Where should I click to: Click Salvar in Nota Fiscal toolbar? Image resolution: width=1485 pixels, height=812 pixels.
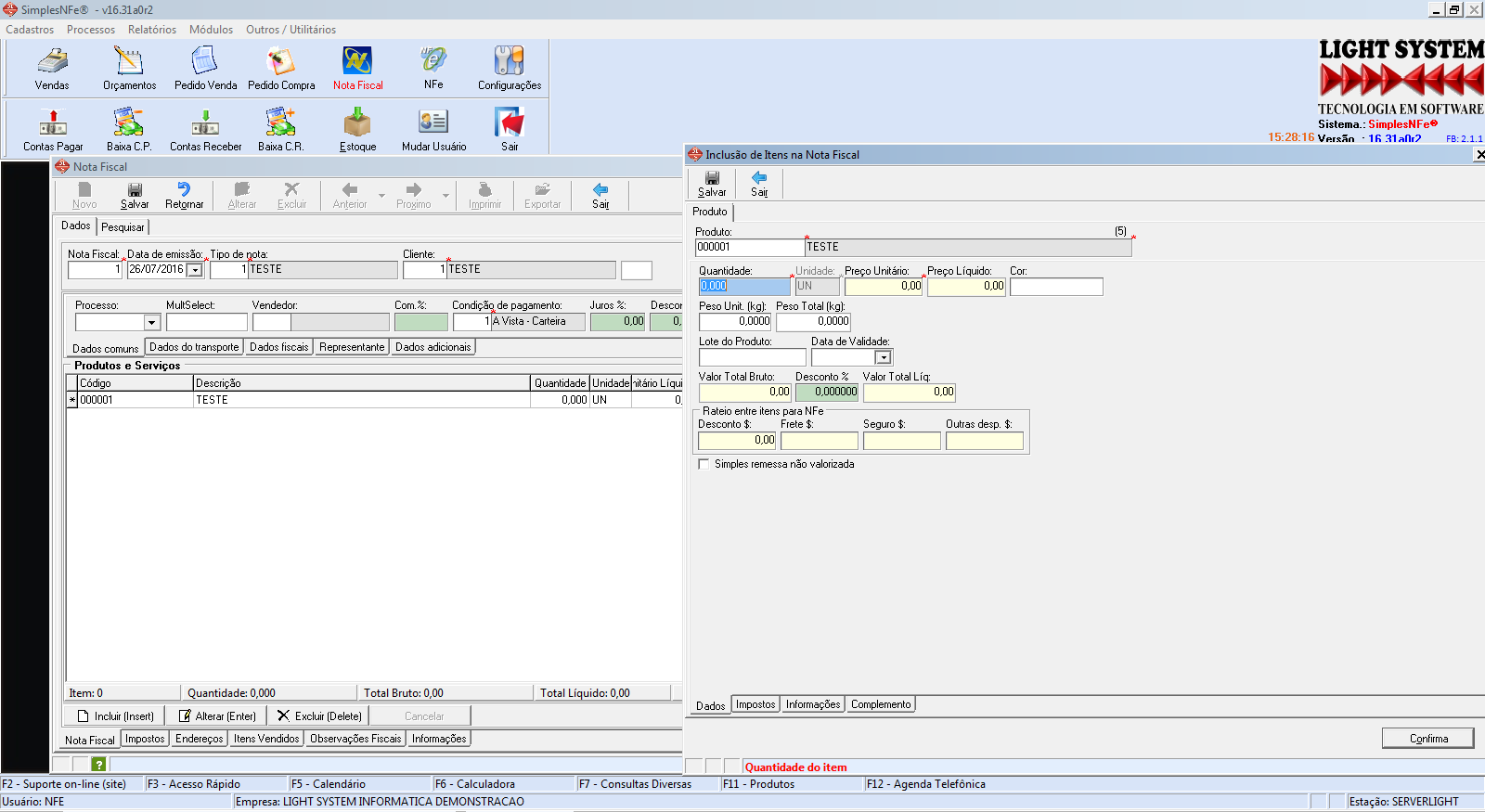point(135,196)
